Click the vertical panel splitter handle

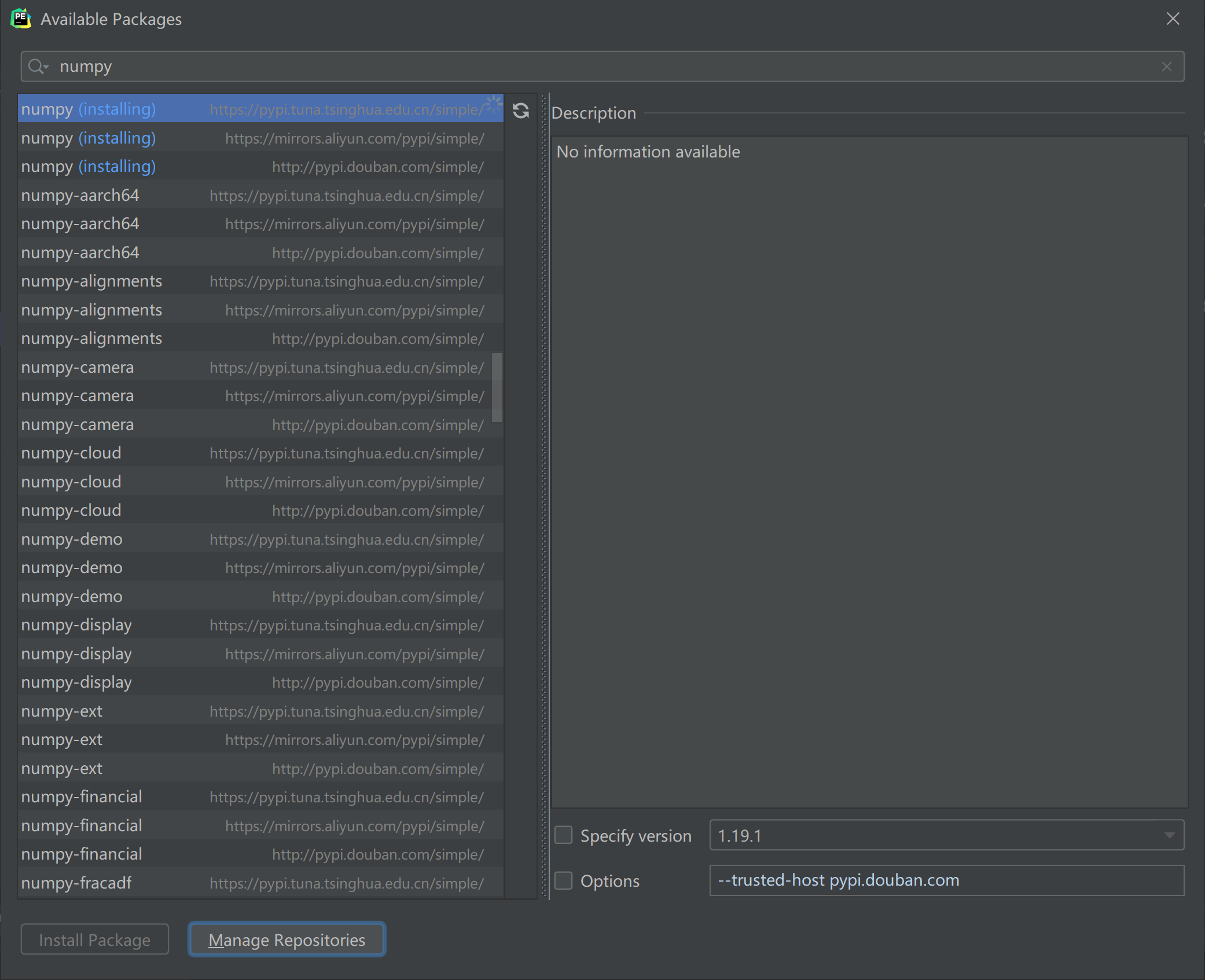click(x=545, y=496)
